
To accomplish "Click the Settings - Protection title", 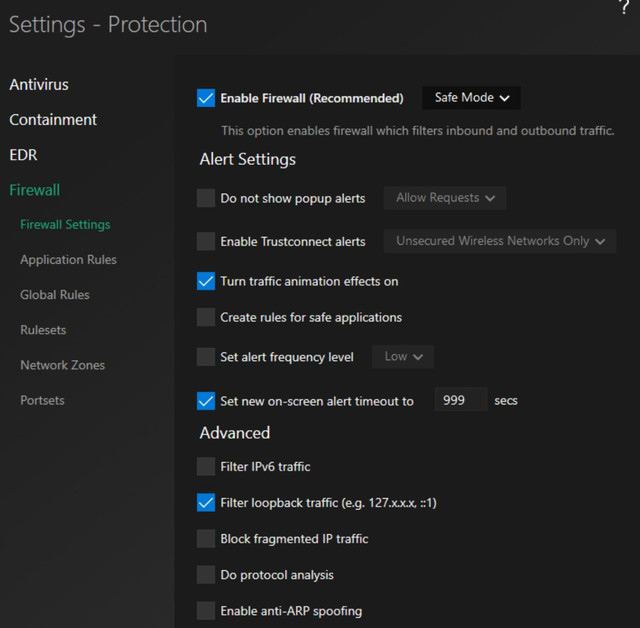I will pyautogui.click(x=108, y=24).
